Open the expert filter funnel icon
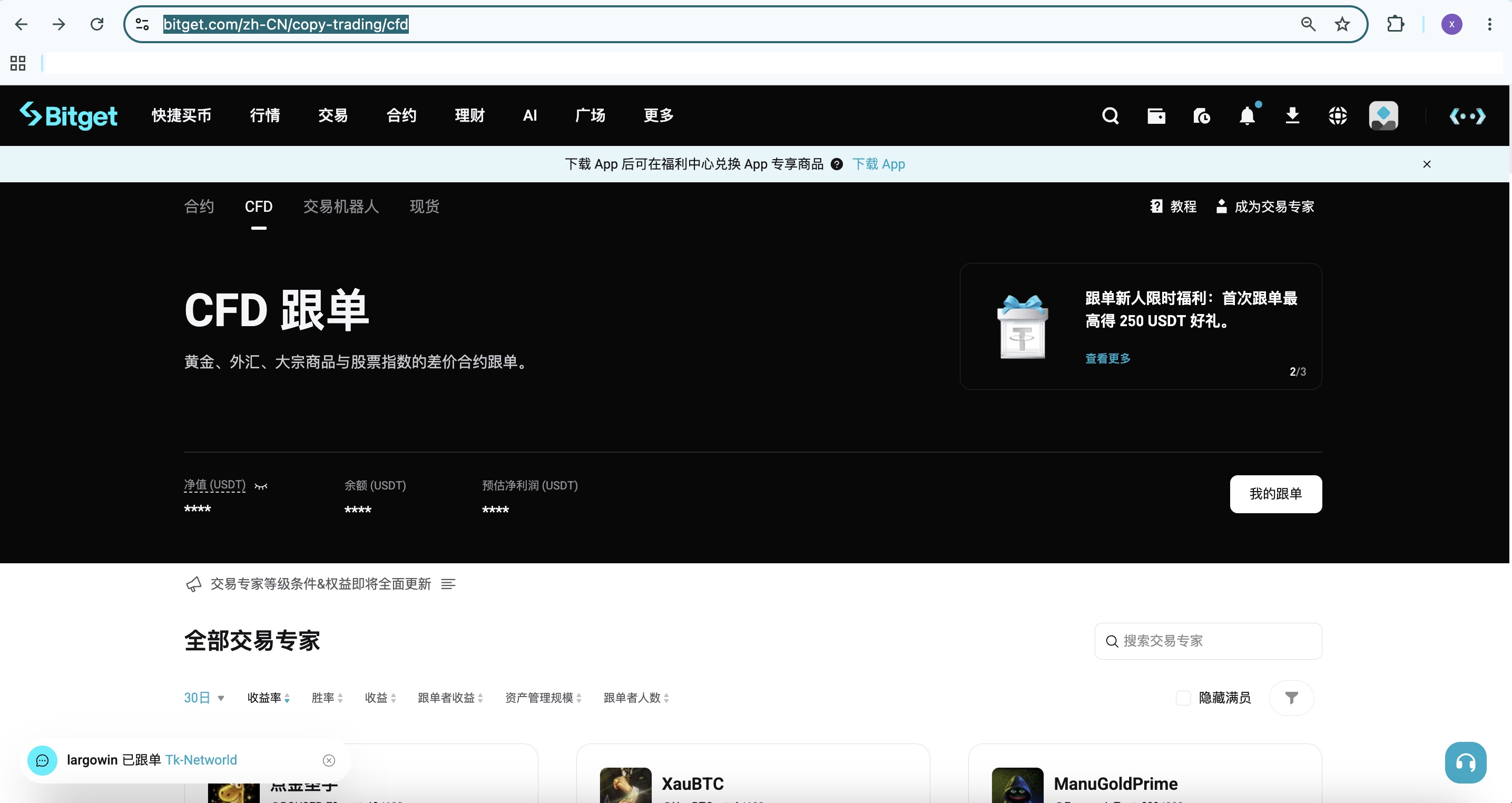Image resolution: width=1512 pixels, height=803 pixels. click(1291, 697)
